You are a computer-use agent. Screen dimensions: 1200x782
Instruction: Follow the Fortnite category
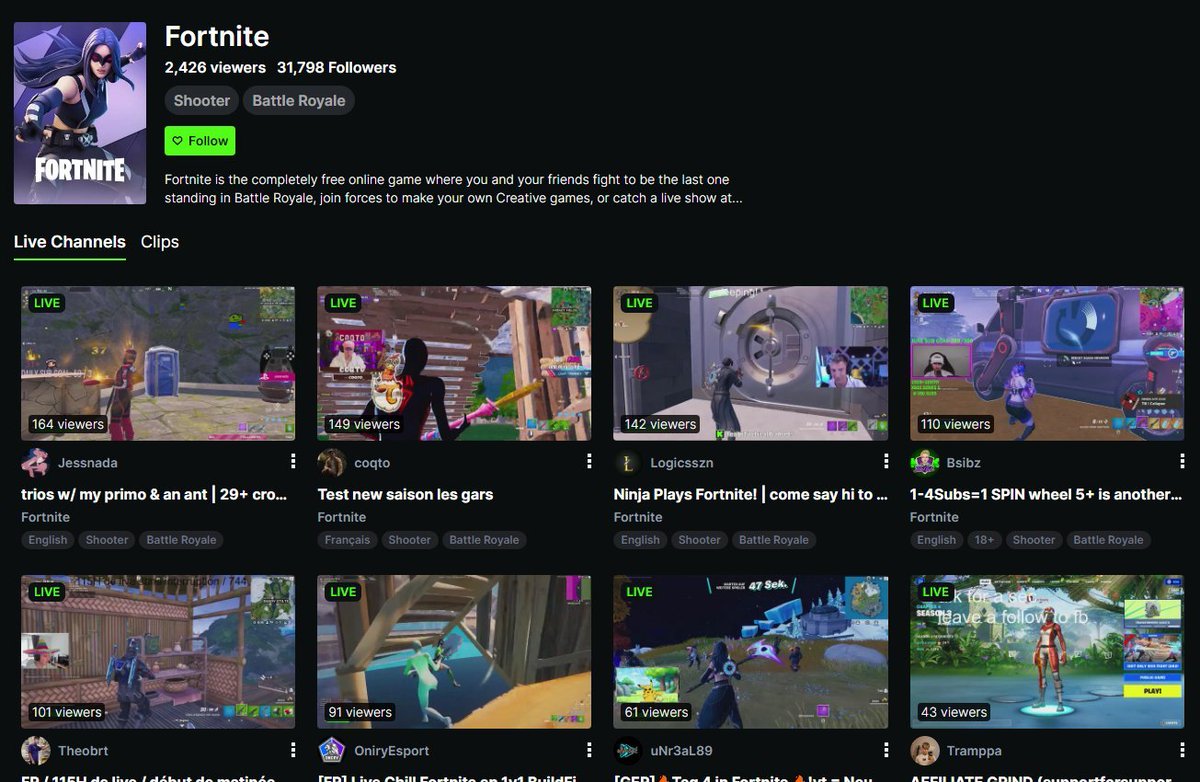click(x=200, y=141)
